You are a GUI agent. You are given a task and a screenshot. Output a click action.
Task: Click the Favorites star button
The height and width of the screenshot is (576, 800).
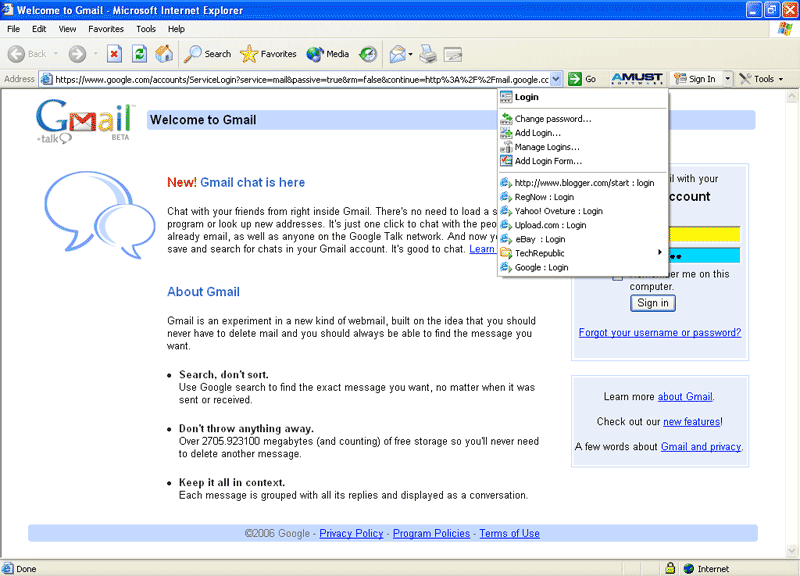tap(268, 54)
